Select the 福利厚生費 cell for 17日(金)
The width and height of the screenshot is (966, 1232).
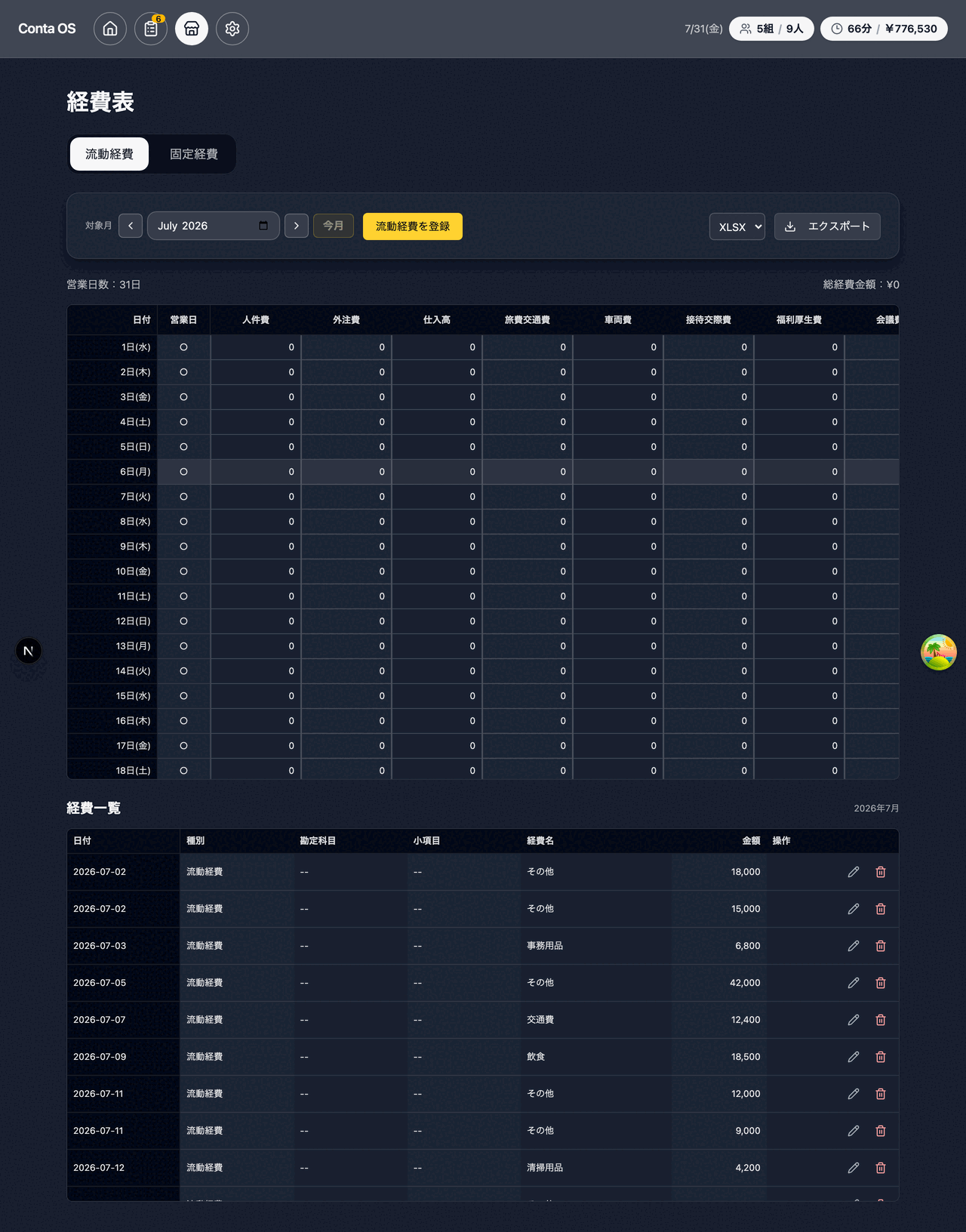pos(799,746)
